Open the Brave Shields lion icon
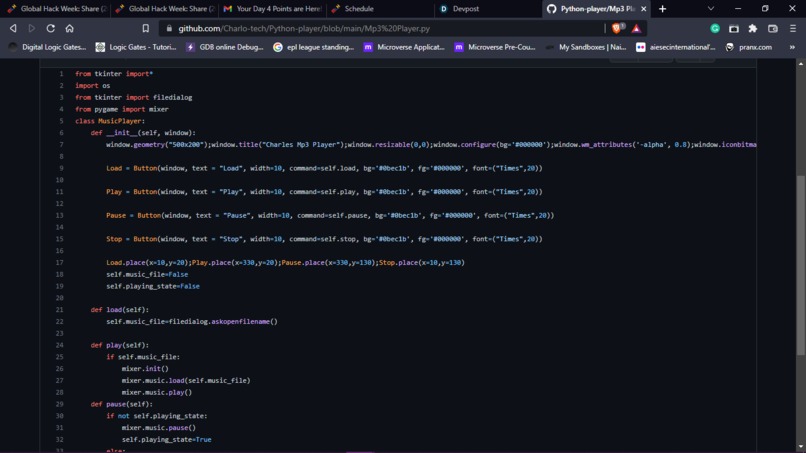The height and width of the screenshot is (453, 806). pyautogui.click(x=617, y=28)
